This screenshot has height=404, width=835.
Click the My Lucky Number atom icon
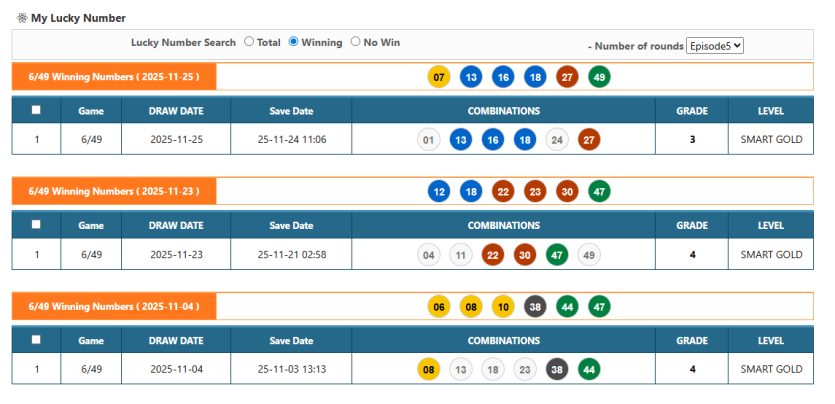click(x=22, y=18)
